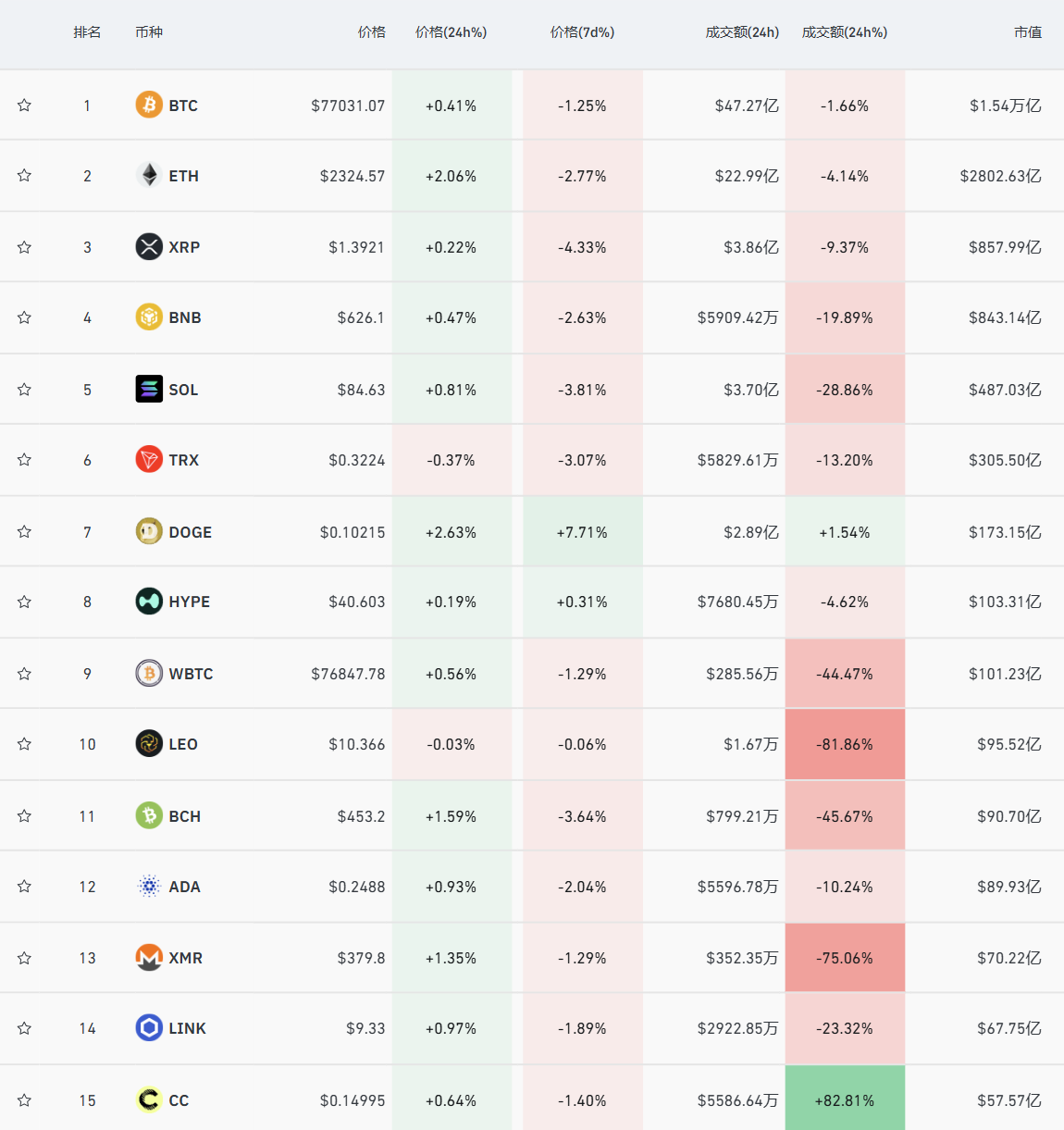The height and width of the screenshot is (1130, 1064).
Task: Open the HYPE coin logo icon
Action: [149, 602]
